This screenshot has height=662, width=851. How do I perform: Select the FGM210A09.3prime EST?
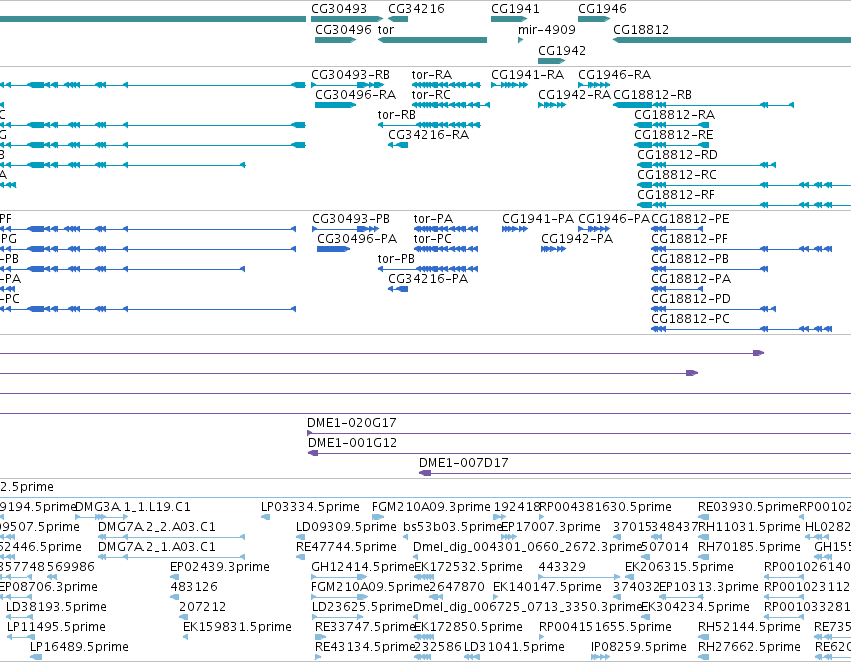tap(378, 517)
